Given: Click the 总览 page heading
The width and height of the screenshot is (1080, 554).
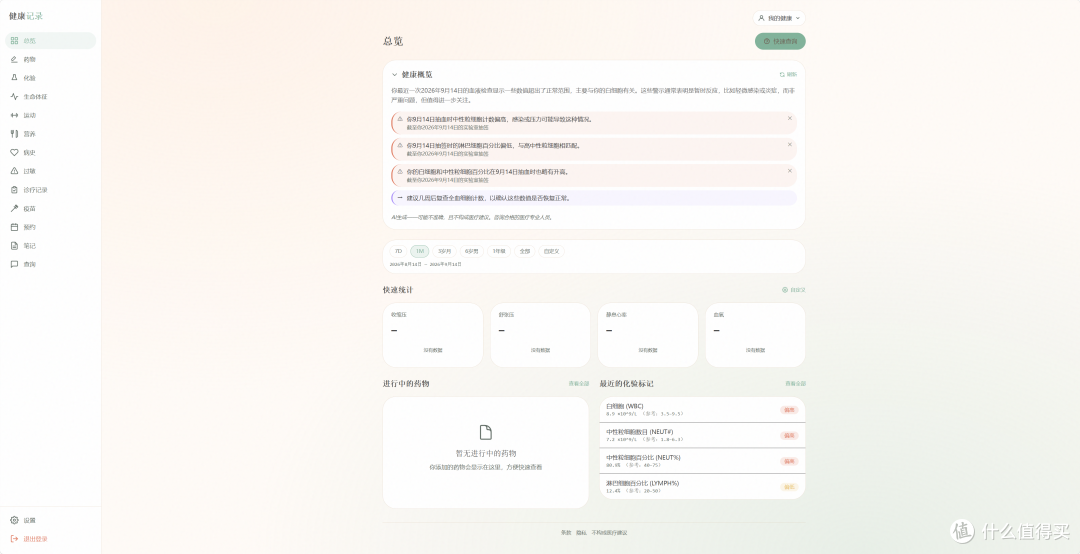Looking at the screenshot, I should click(393, 41).
